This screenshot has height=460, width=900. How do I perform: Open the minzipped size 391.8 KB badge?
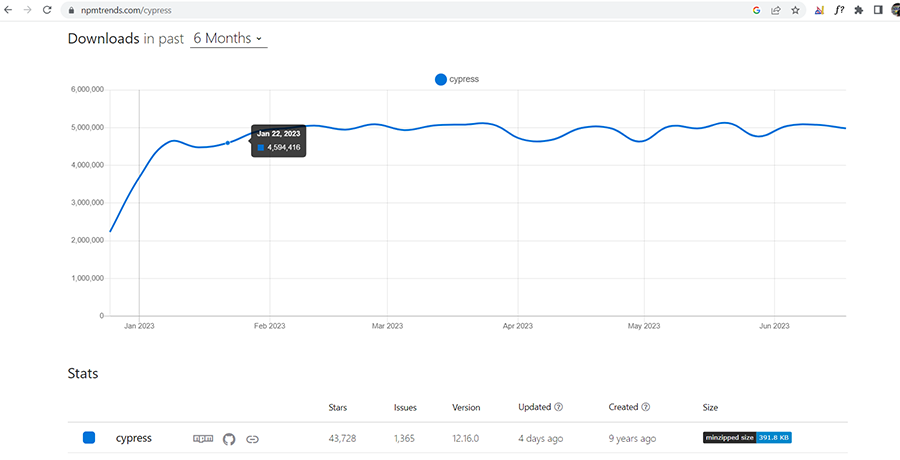point(747,438)
